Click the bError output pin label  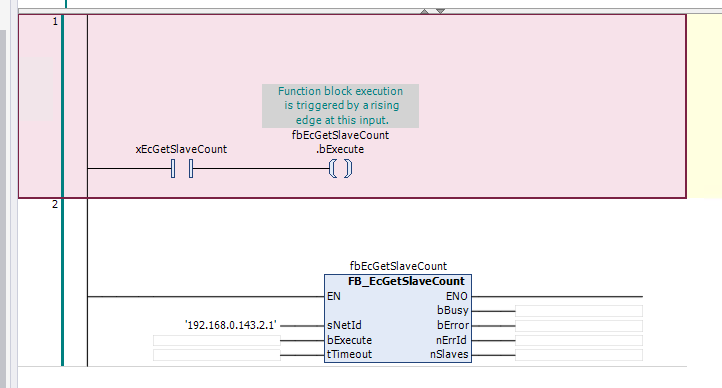(x=453, y=325)
